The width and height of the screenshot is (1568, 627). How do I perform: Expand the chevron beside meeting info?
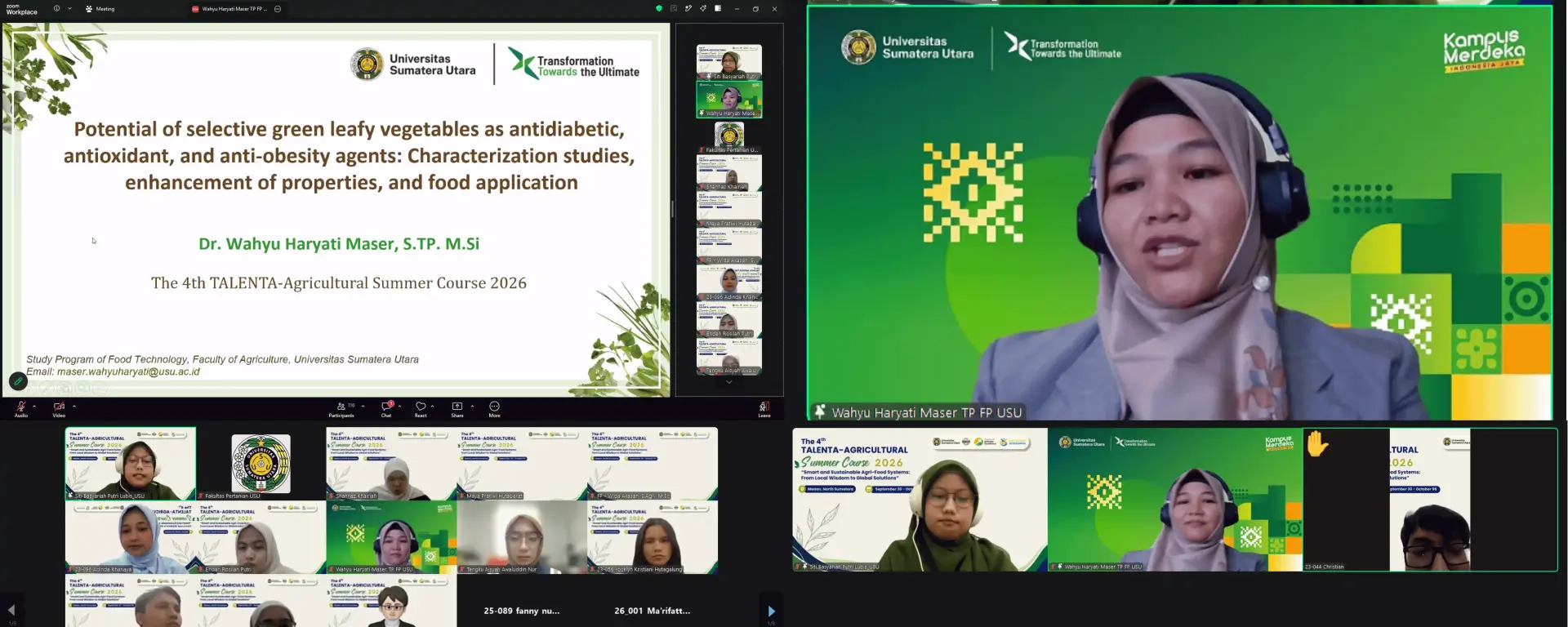pyautogui.click(x=69, y=8)
